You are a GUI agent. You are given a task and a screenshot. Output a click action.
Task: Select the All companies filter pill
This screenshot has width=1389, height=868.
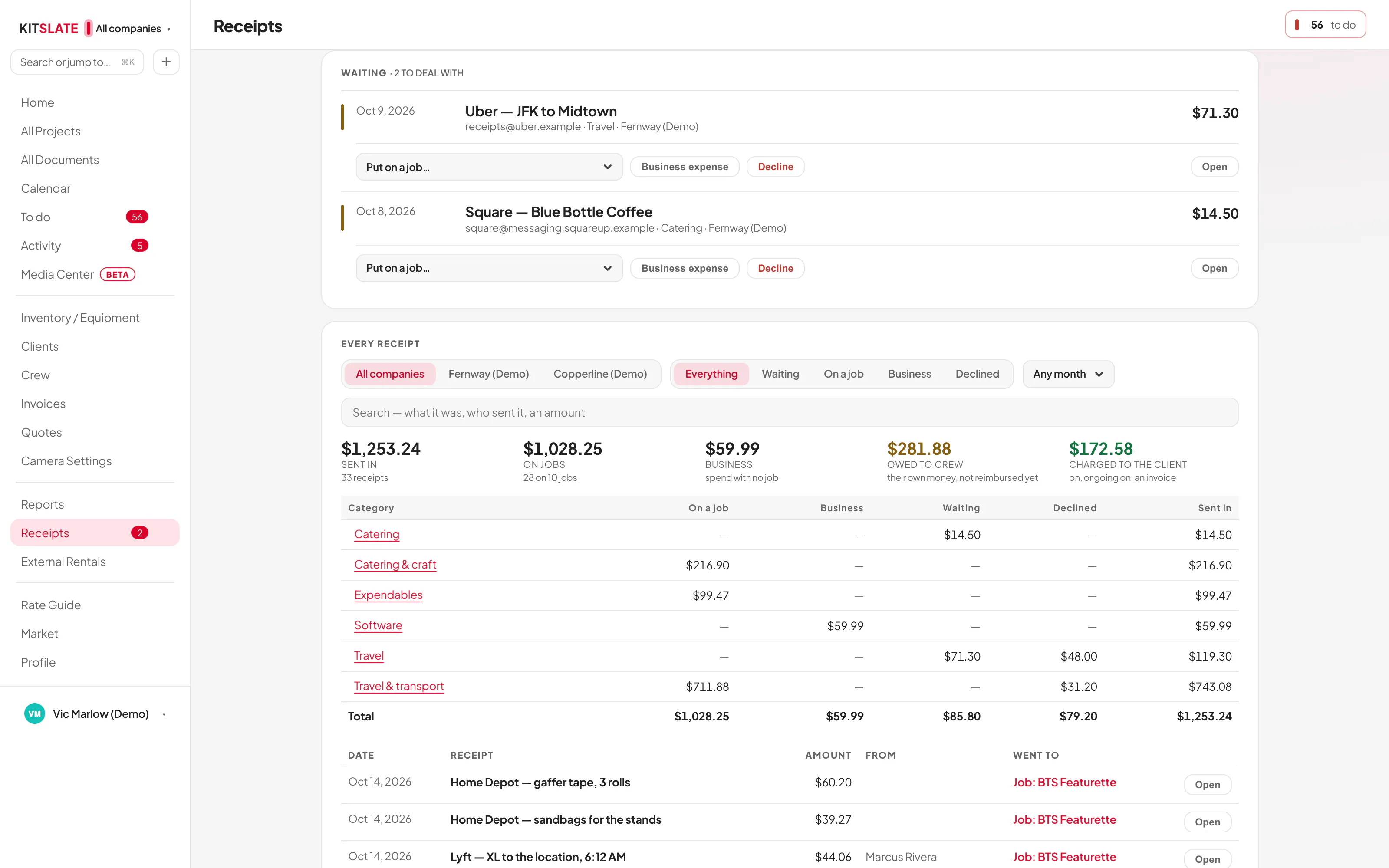[390, 374]
